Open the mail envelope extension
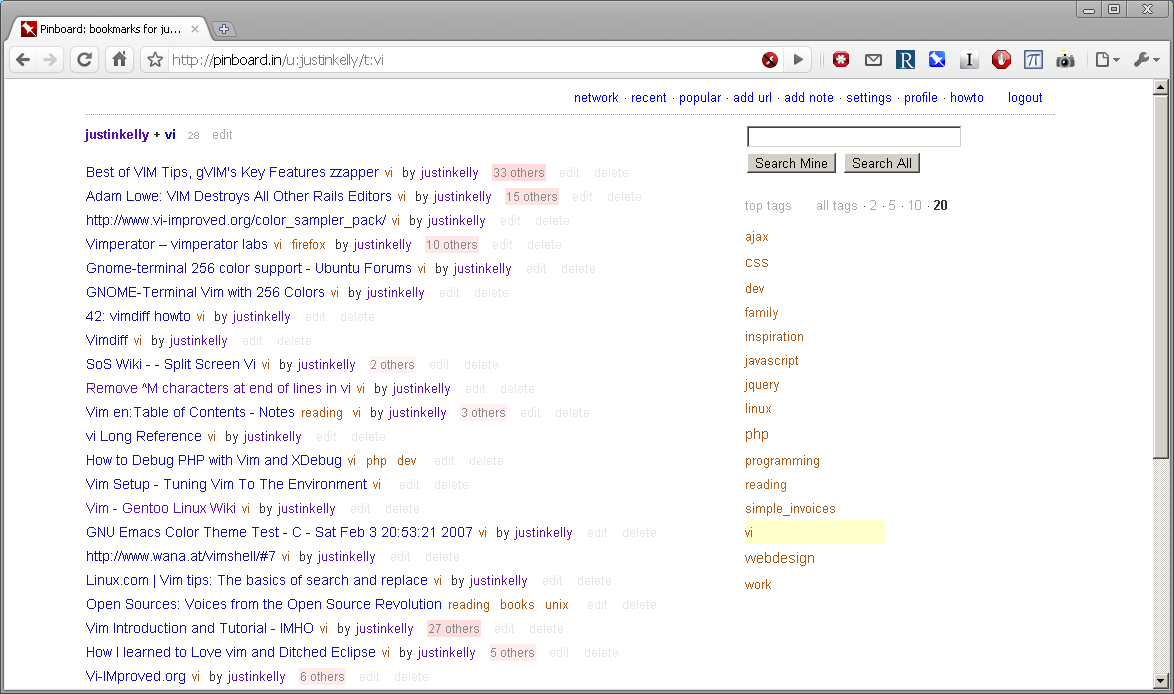Image resolution: width=1174 pixels, height=694 pixels. [x=873, y=60]
